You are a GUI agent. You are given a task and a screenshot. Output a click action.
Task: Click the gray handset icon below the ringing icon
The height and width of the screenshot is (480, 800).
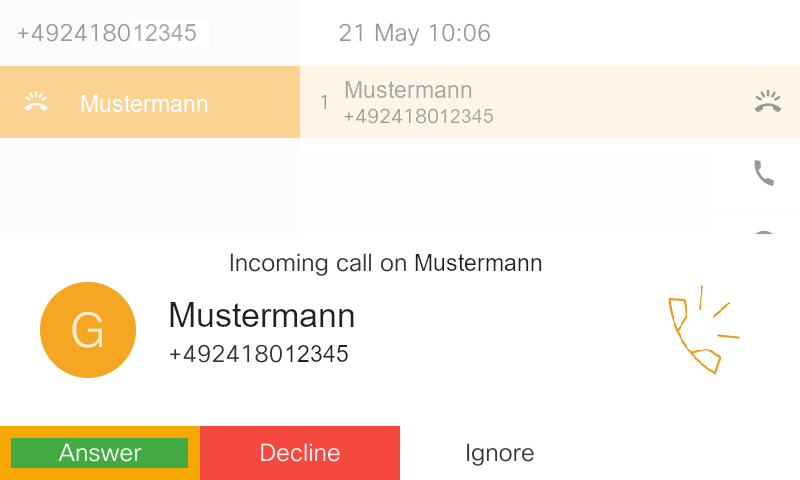764,173
